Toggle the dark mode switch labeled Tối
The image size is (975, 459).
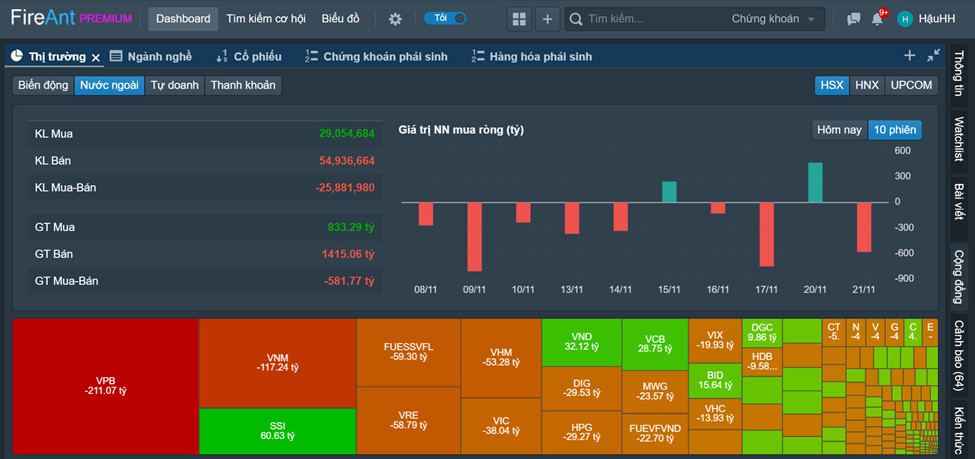(445, 18)
